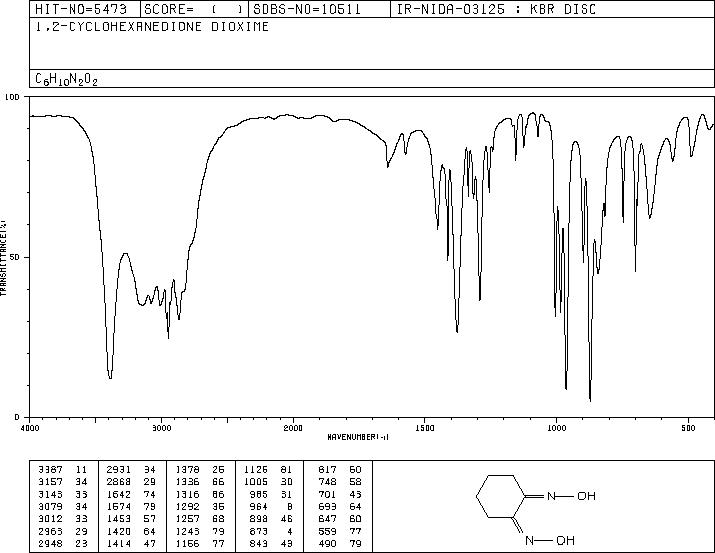Click the chemical structure drawing of the dioxime
Image resolution: width=715 pixels, height=553 pixels.
[x=536, y=509]
